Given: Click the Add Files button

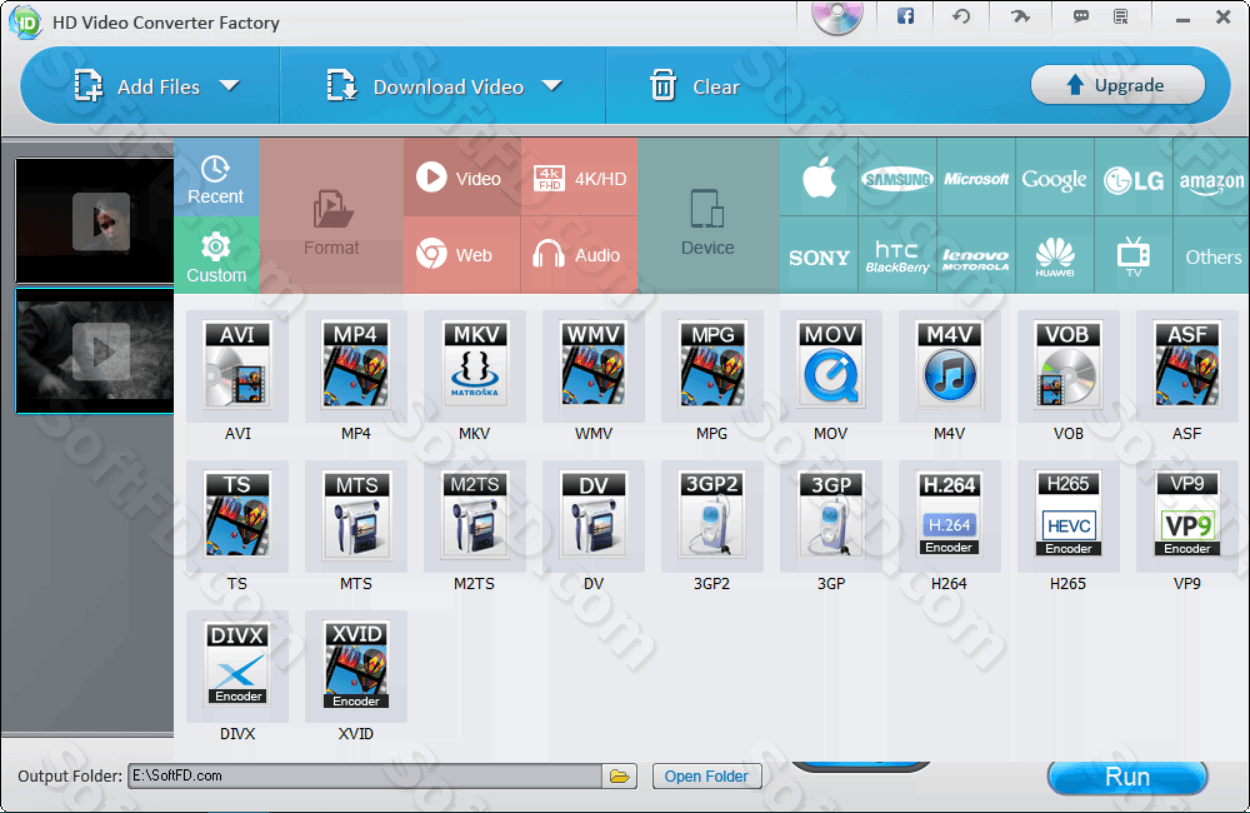Looking at the screenshot, I should coord(137,87).
